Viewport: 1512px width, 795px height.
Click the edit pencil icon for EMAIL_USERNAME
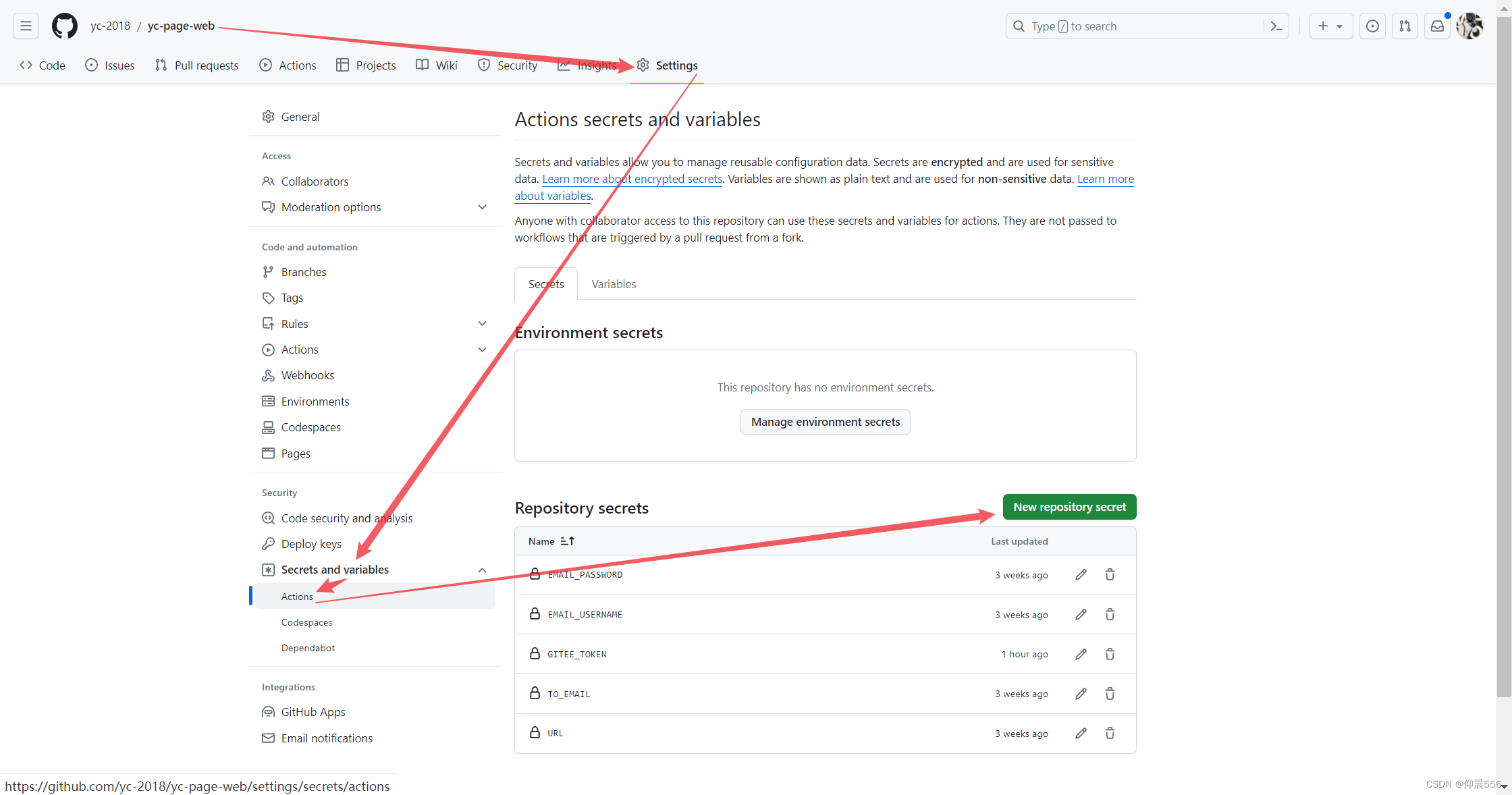(1081, 614)
